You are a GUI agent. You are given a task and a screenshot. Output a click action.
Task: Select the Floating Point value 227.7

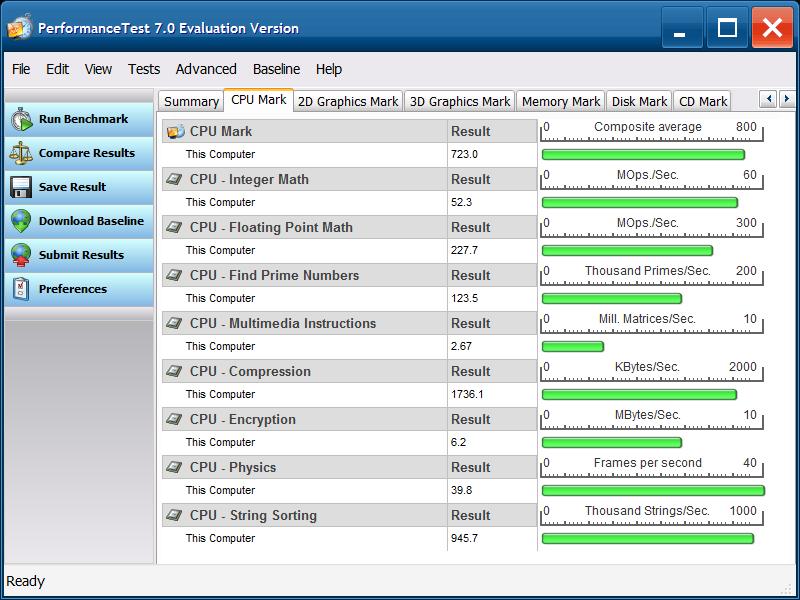[464, 250]
